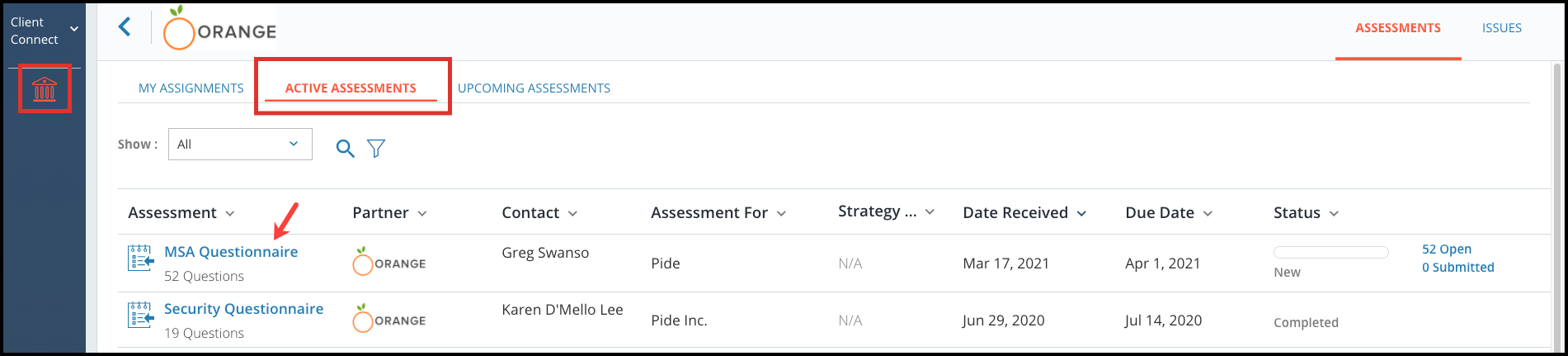Expand the Client Connect dropdown
This screenshot has height=356, width=1568.
point(74,30)
